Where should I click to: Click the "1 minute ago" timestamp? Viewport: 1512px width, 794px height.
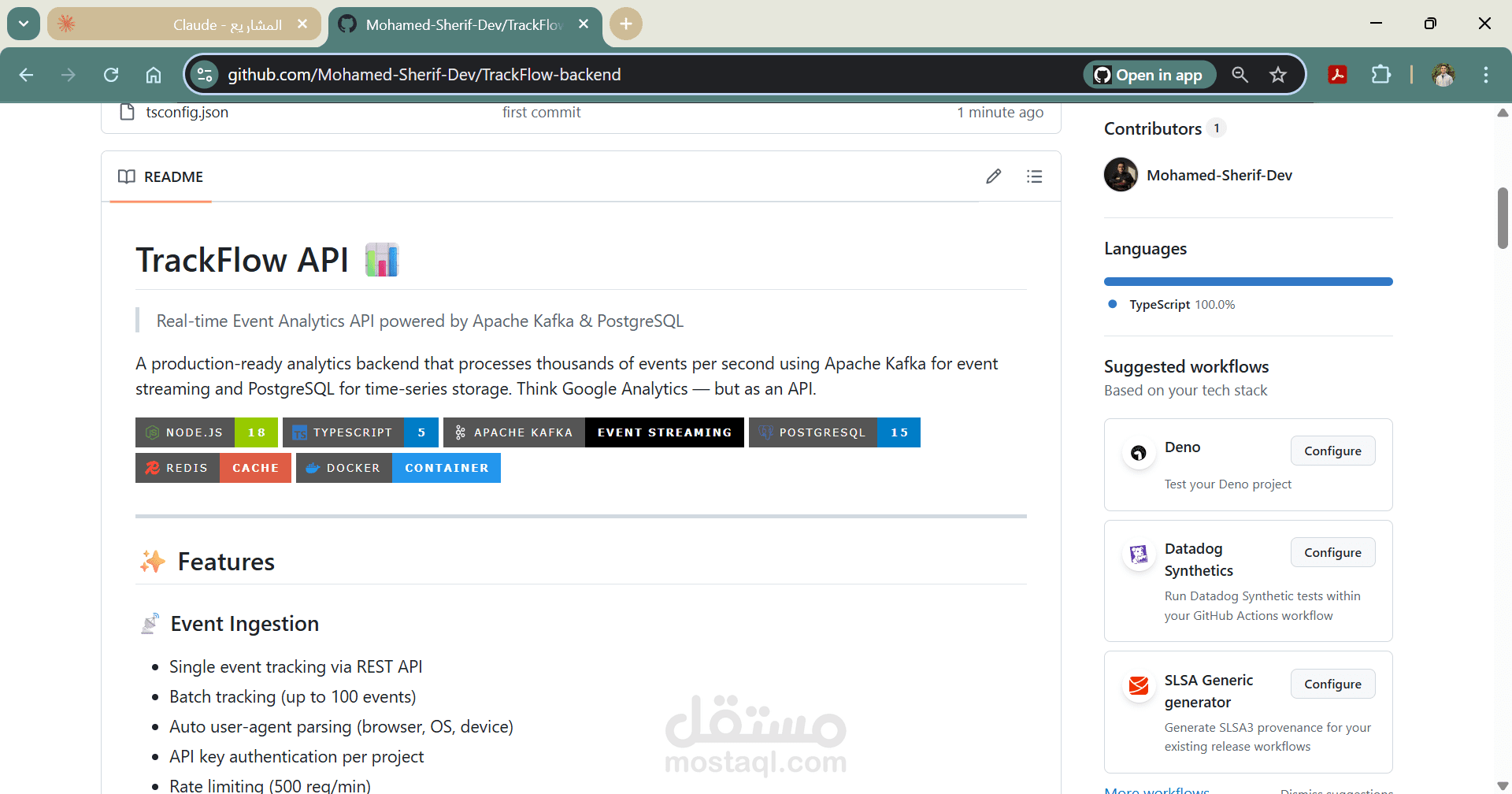(1000, 112)
